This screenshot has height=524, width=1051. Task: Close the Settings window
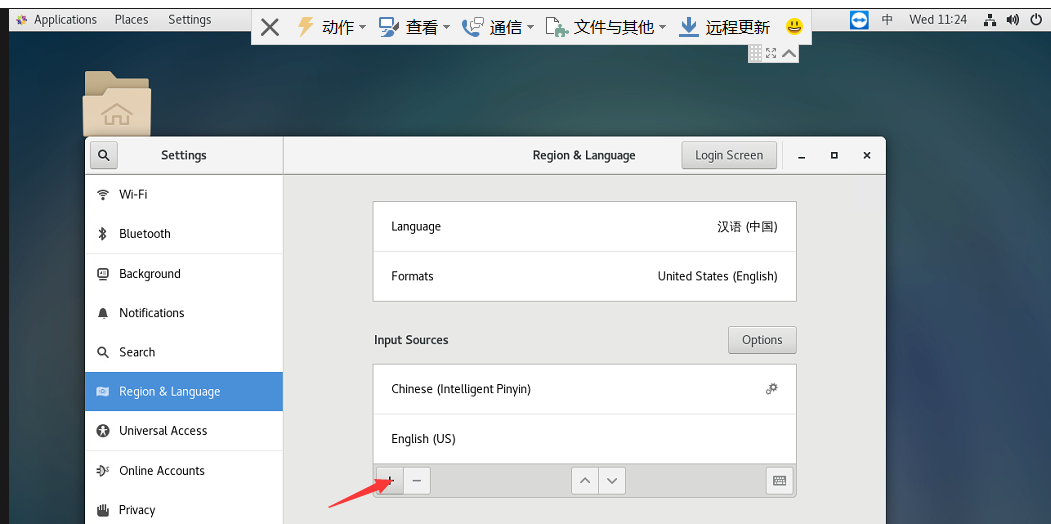(867, 155)
